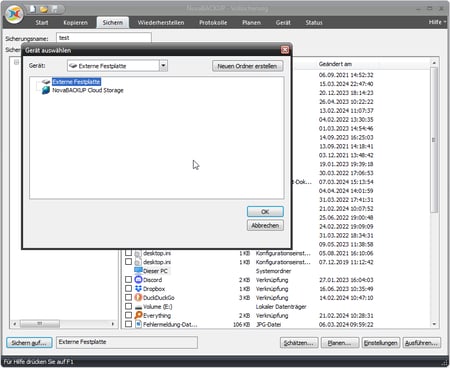Click the Discord file icon
The width and height of the screenshot is (450, 368).
tap(138, 280)
